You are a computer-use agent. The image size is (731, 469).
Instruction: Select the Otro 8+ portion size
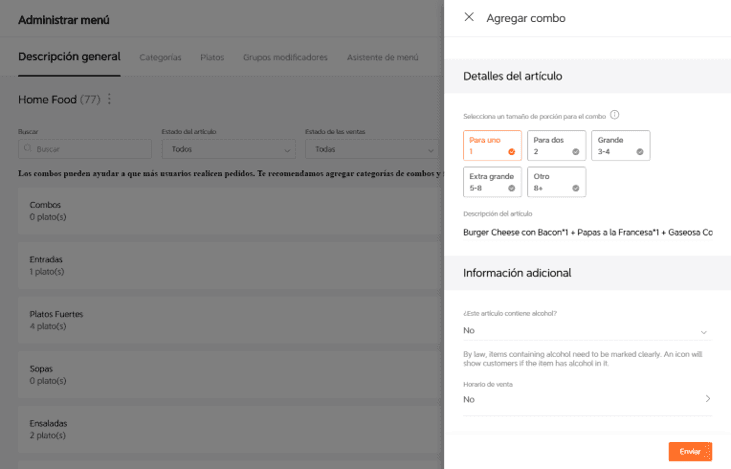[557, 182]
